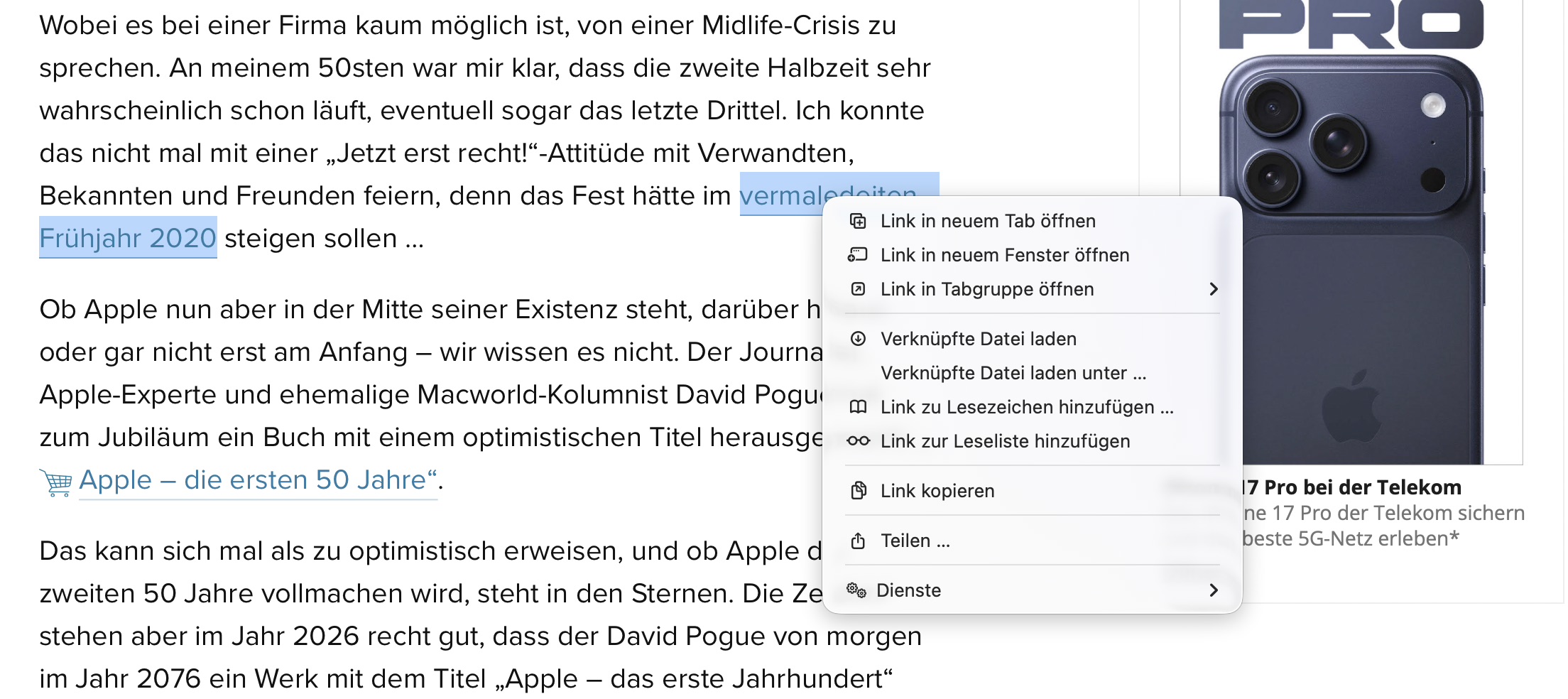Viewport: 1568px width, 699px height.
Task: Click the shopping cart icon before the Apple book link
Action: tap(55, 480)
